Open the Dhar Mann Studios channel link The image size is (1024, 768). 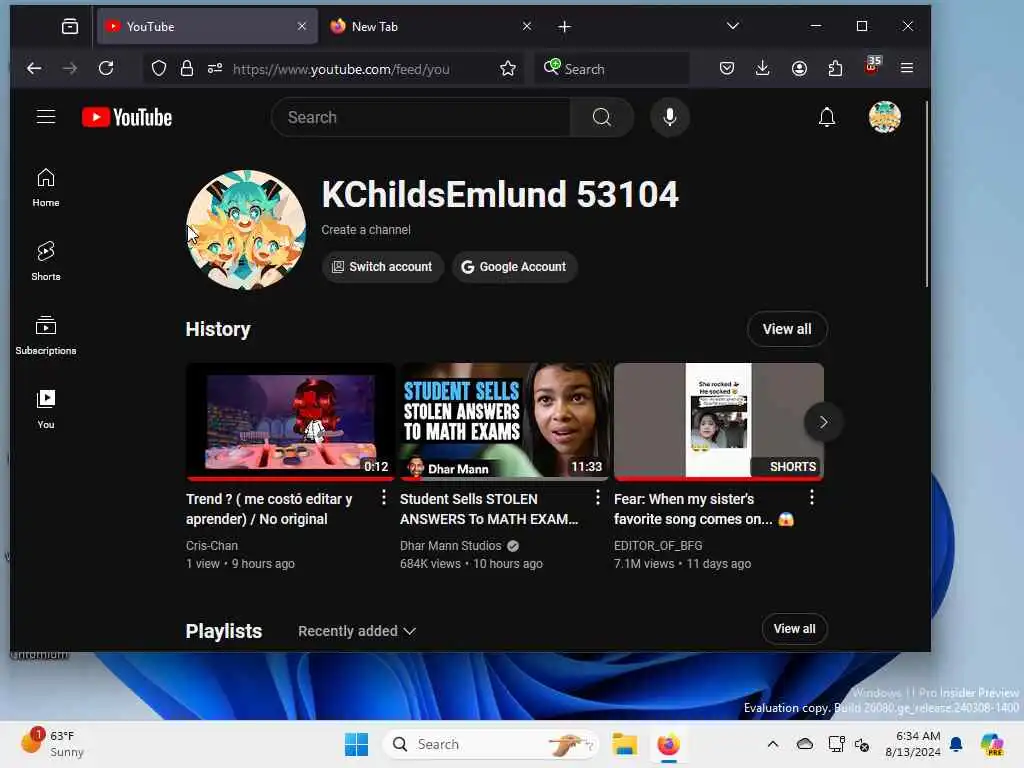pos(451,545)
